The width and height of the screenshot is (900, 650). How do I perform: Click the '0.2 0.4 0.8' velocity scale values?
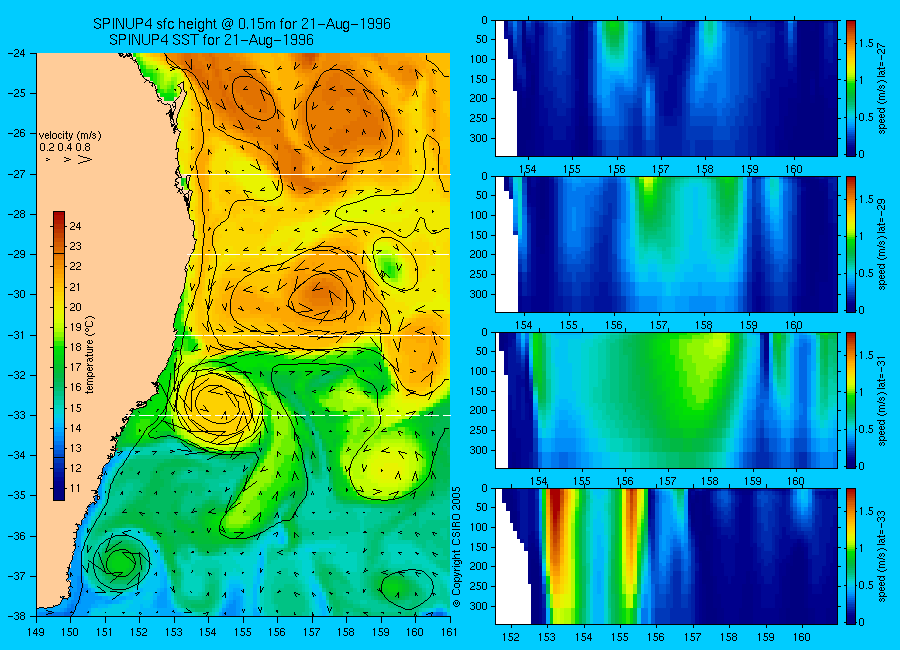pyautogui.click(x=65, y=147)
